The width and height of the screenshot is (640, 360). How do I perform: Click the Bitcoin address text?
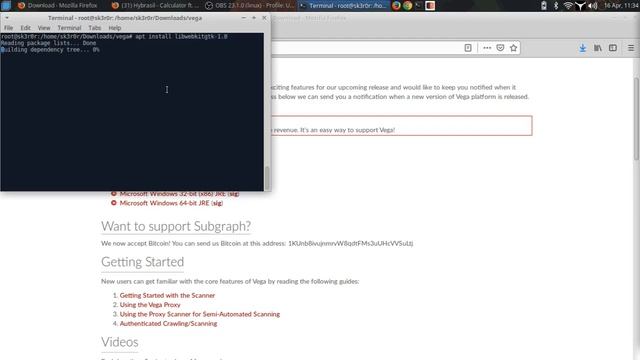coord(351,243)
